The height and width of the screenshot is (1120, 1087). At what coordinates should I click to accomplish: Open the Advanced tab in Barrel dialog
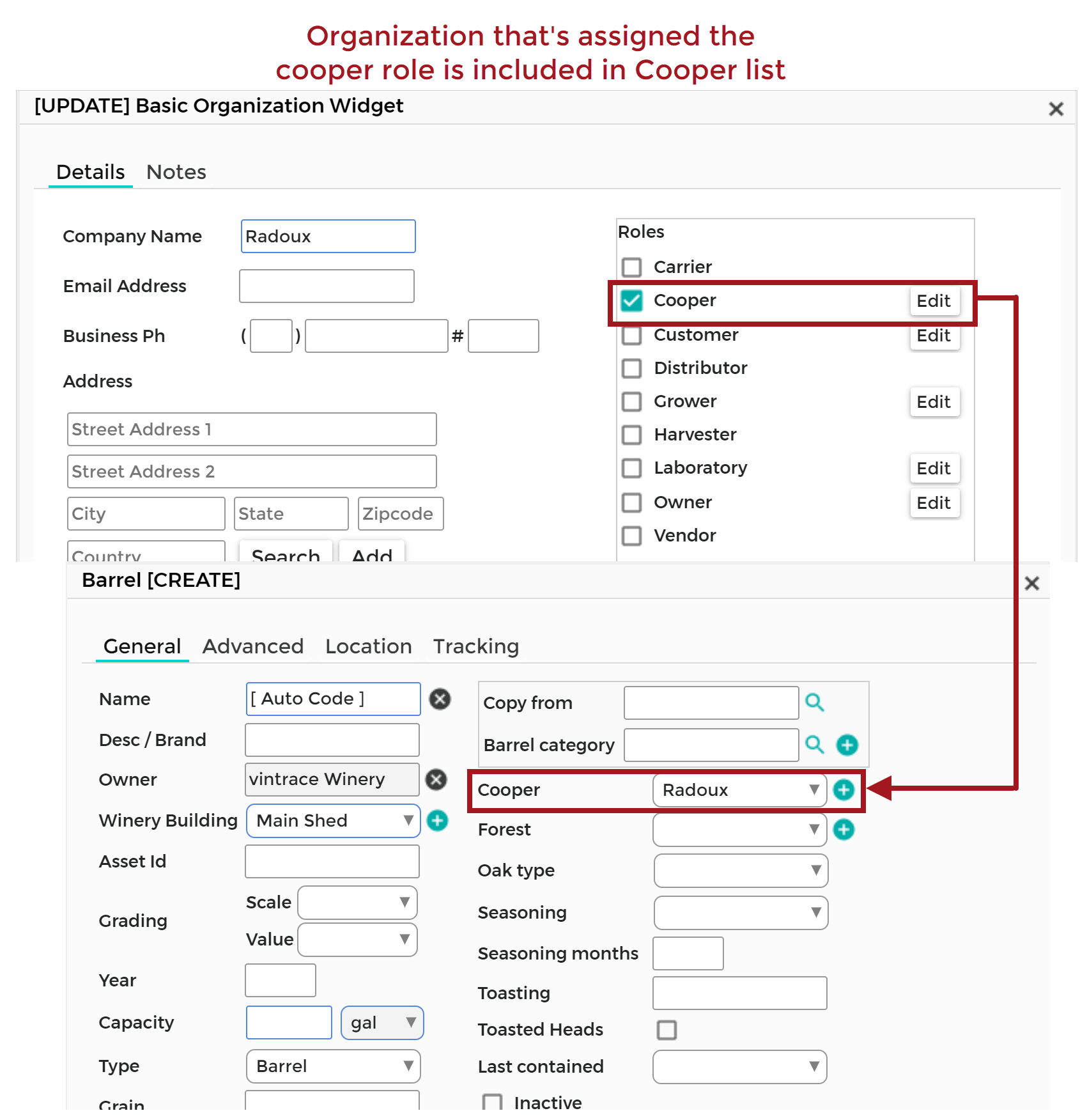click(x=253, y=646)
